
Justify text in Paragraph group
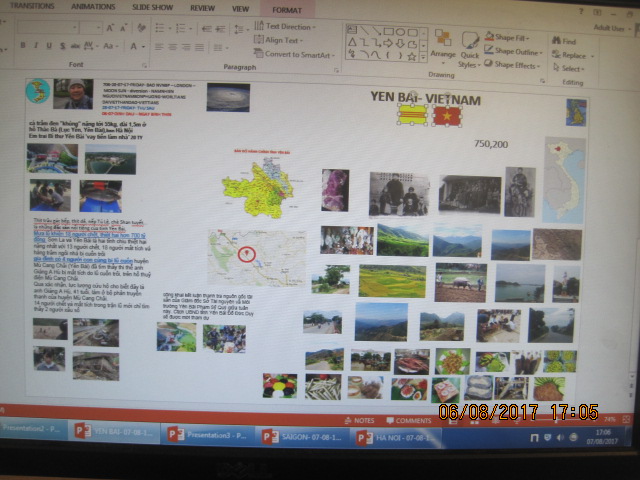pos(200,48)
